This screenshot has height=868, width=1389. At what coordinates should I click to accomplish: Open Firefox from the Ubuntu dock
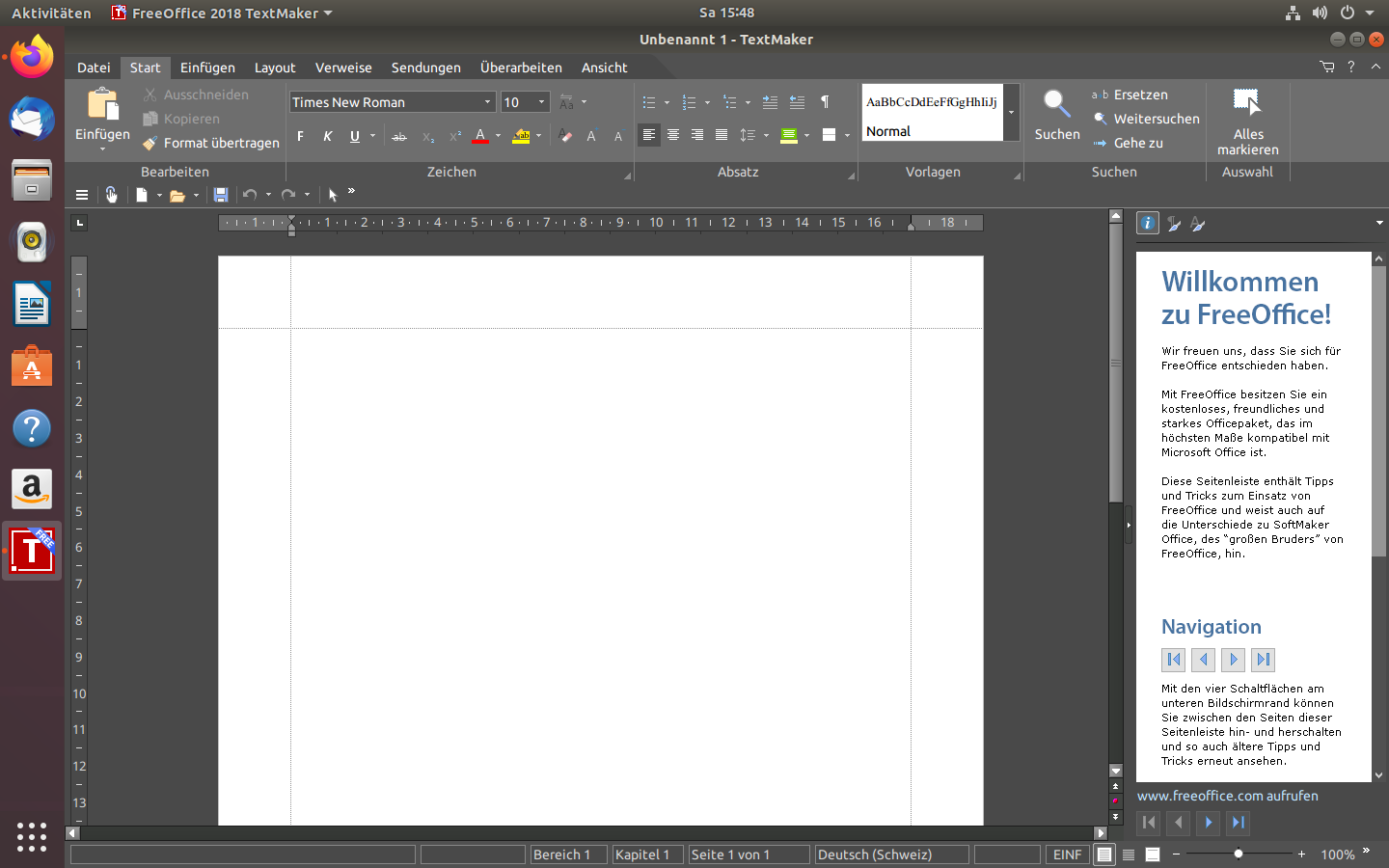[32, 58]
